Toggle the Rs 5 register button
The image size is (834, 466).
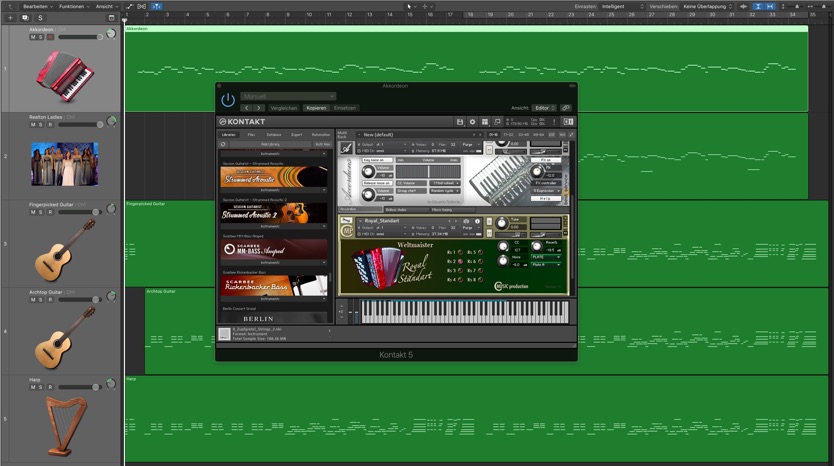(x=480, y=252)
